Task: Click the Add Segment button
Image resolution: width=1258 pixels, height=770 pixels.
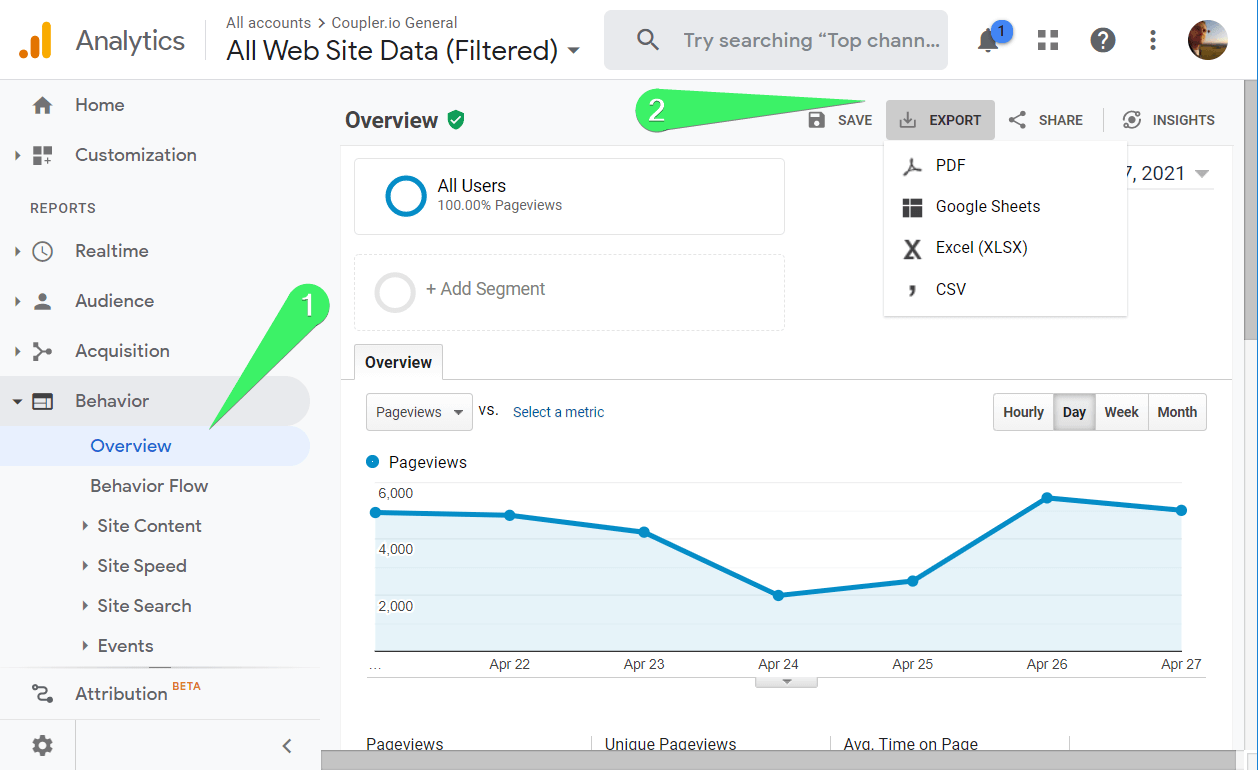Action: click(x=485, y=289)
